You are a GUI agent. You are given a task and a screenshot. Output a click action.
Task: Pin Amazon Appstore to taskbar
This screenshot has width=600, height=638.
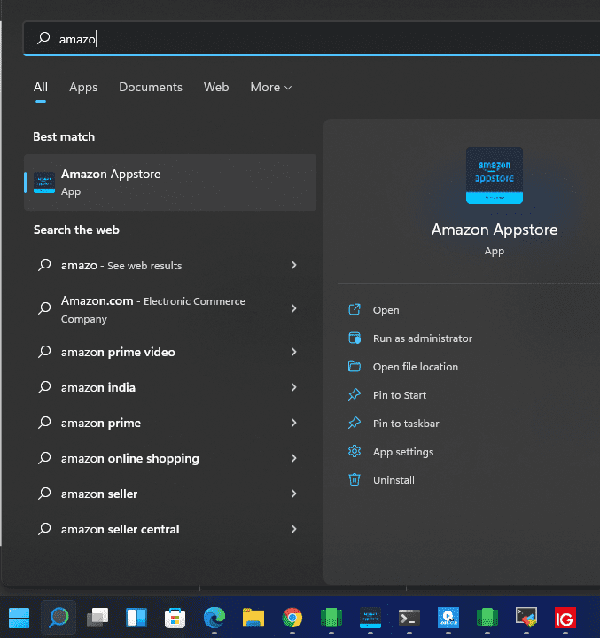pos(405,423)
